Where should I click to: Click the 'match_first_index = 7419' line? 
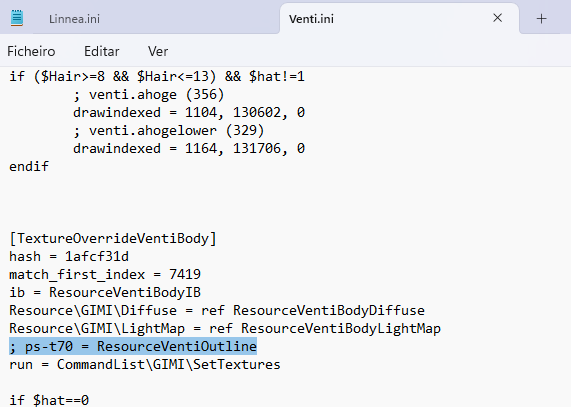[x=105, y=274]
